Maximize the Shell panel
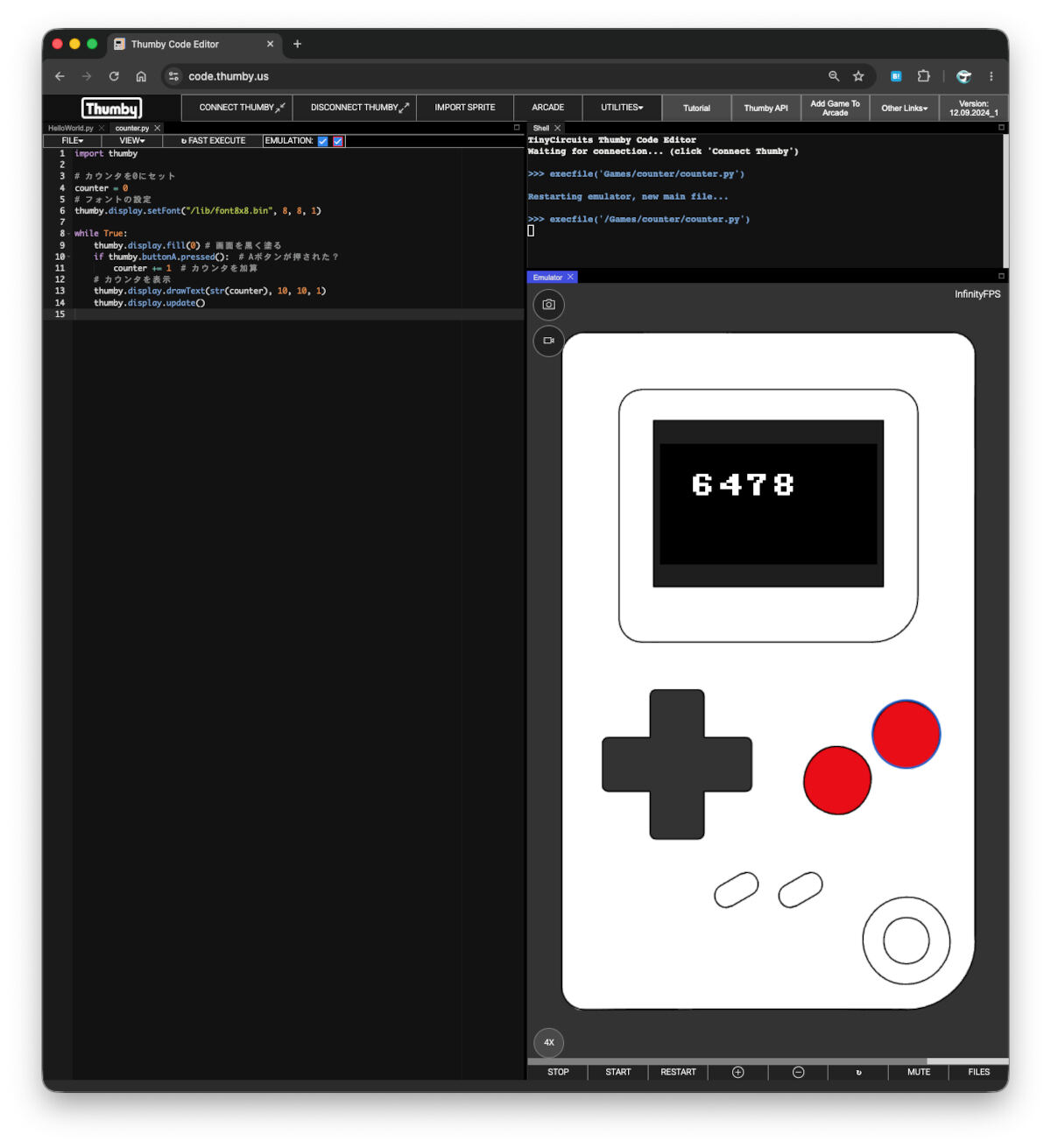1051x1148 pixels. [x=1001, y=128]
